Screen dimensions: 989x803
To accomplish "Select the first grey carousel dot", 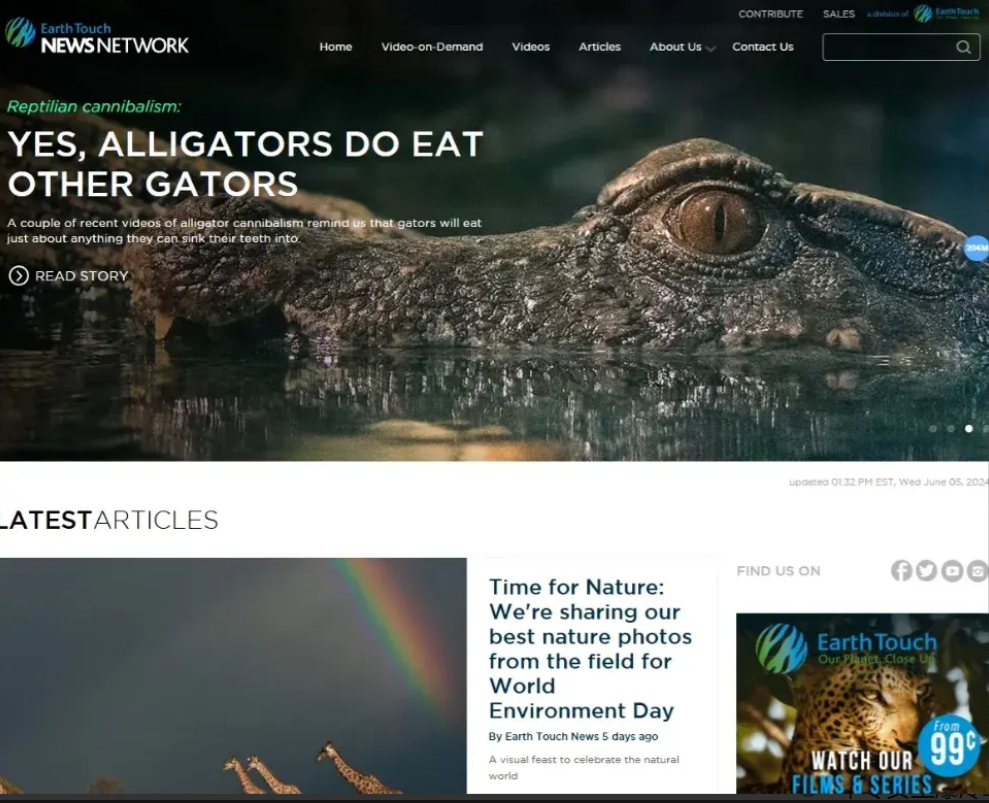I will [933, 428].
